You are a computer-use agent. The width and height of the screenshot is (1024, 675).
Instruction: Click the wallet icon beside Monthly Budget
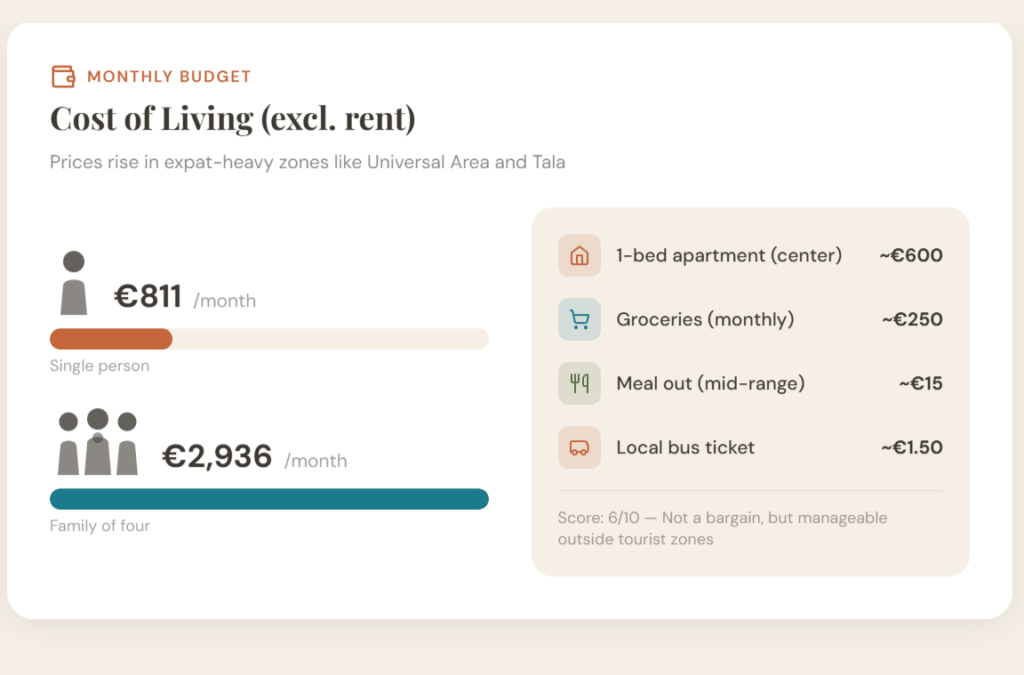(63, 76)
